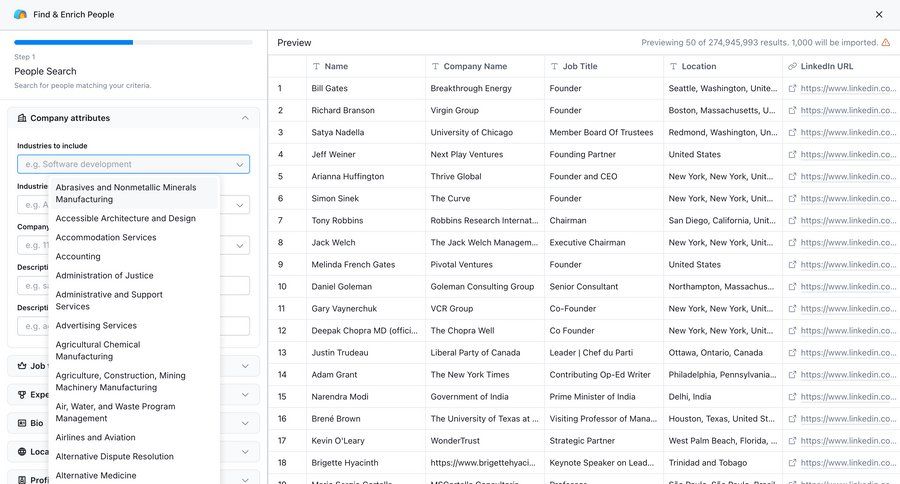Screen dimensions: 900x484
Task: Click the Location globe icon
Action: click(x=22, y=452)
